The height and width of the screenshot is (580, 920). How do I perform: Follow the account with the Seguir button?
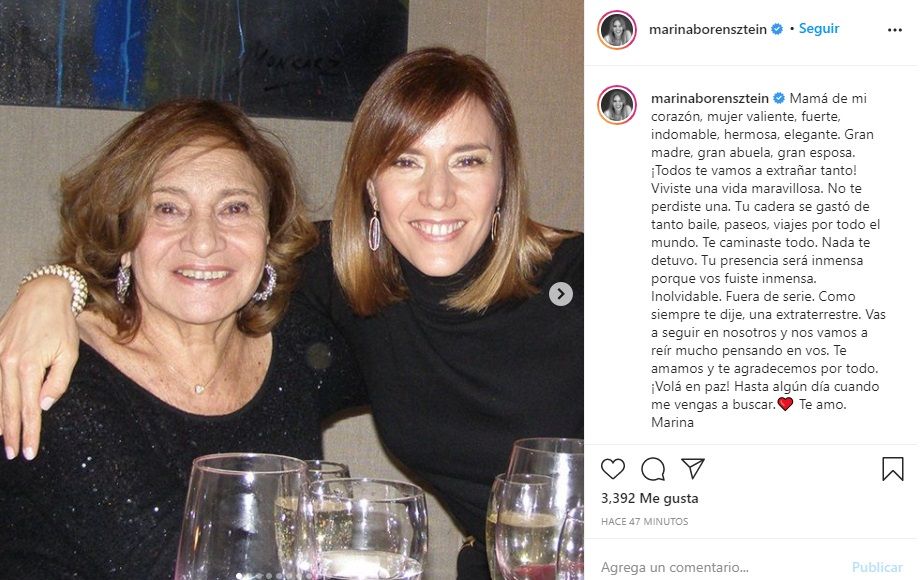click(819, 30)
